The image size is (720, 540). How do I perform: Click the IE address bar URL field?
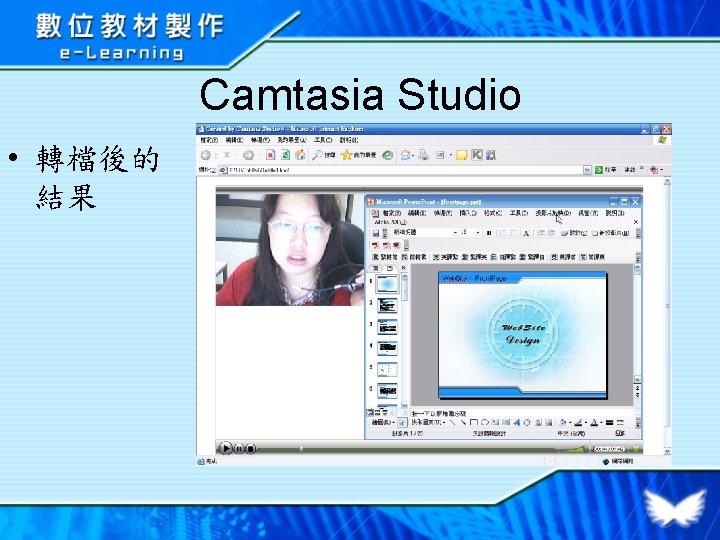coord(402,170)
